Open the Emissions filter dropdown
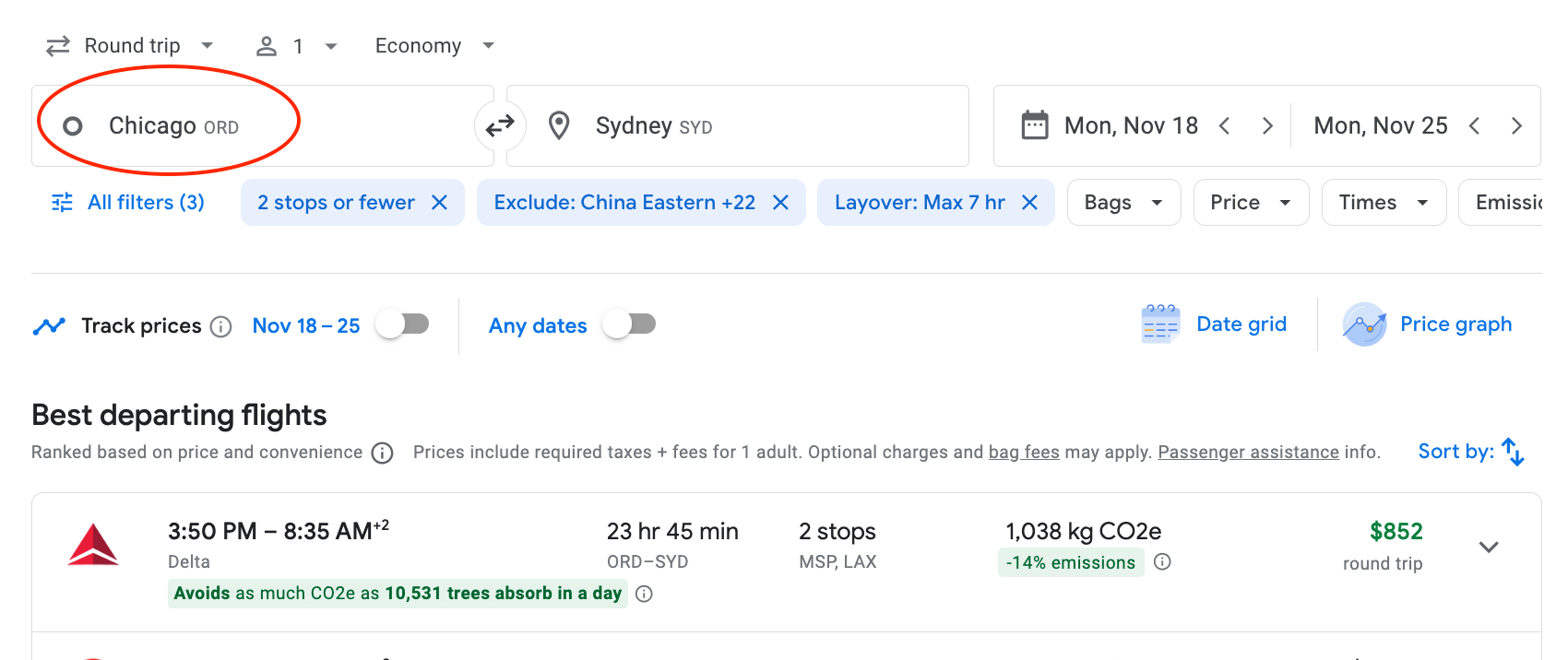Image resolution: width=1568 pixels, height=660 pixels. point(1500,203)
